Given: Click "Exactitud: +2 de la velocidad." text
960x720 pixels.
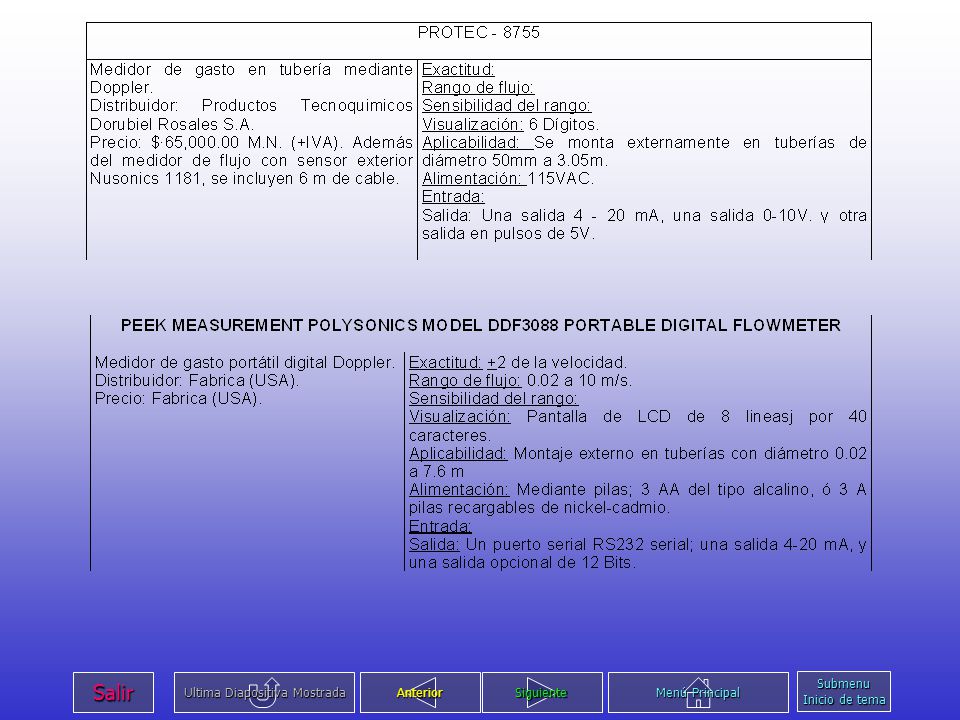Looking at the screenshot, I should tap(518, 362).
